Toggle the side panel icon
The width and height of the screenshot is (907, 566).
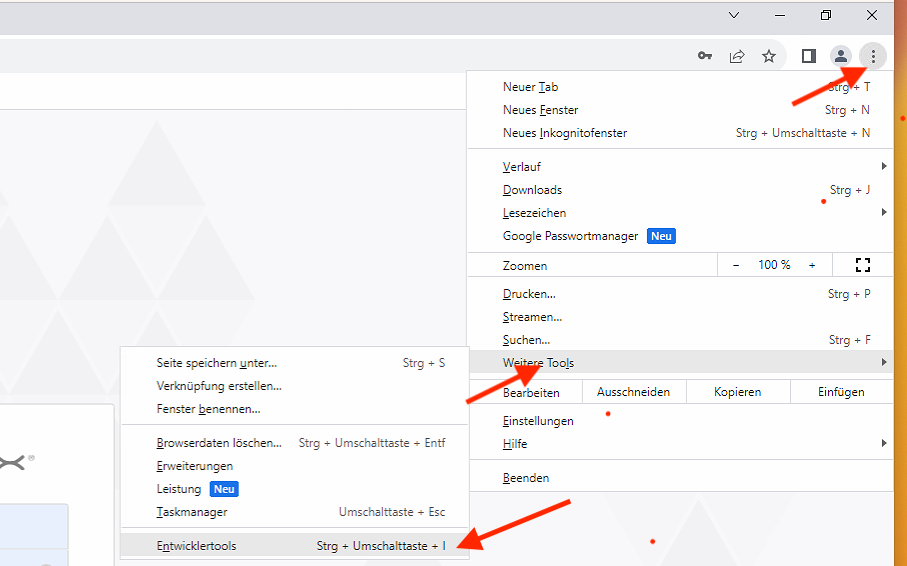(809, 56)
